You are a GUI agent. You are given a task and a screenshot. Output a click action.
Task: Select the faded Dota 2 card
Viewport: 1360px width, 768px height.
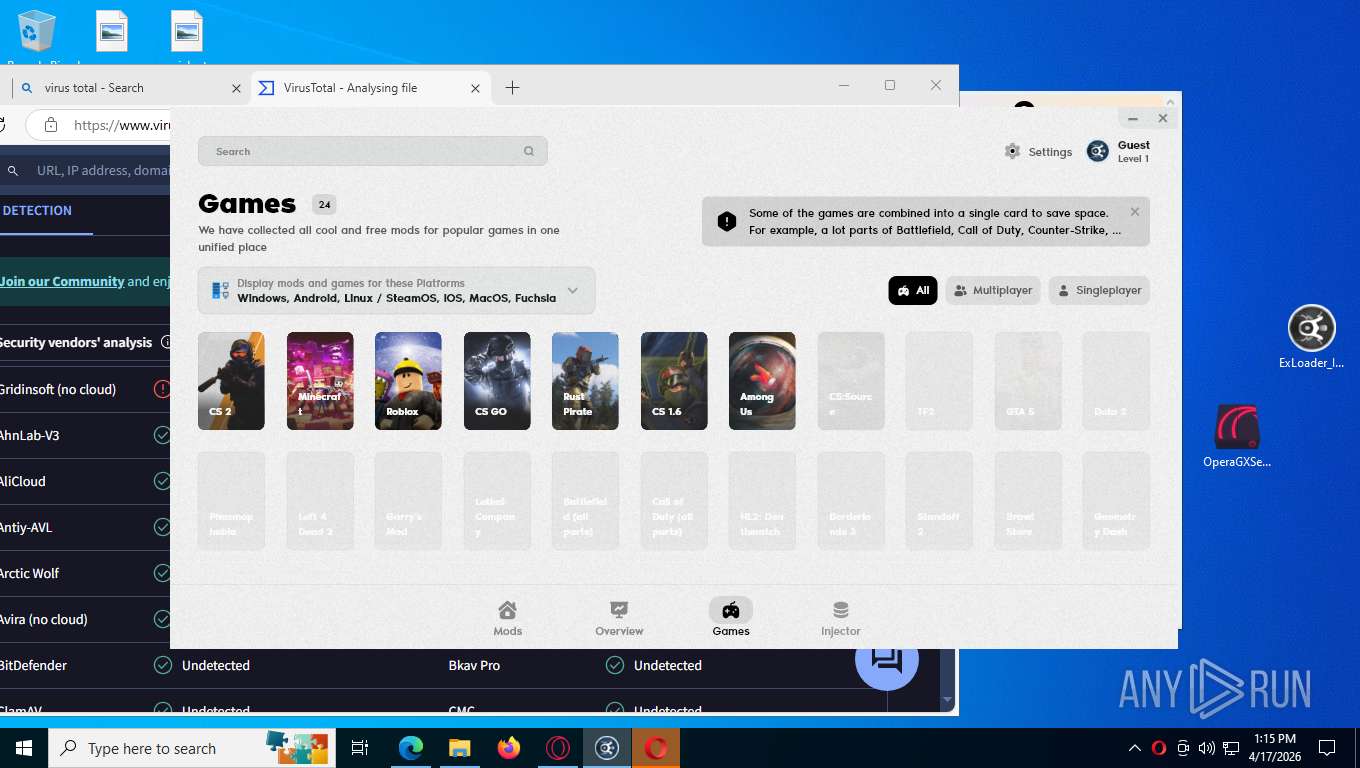click(1116, 381)
